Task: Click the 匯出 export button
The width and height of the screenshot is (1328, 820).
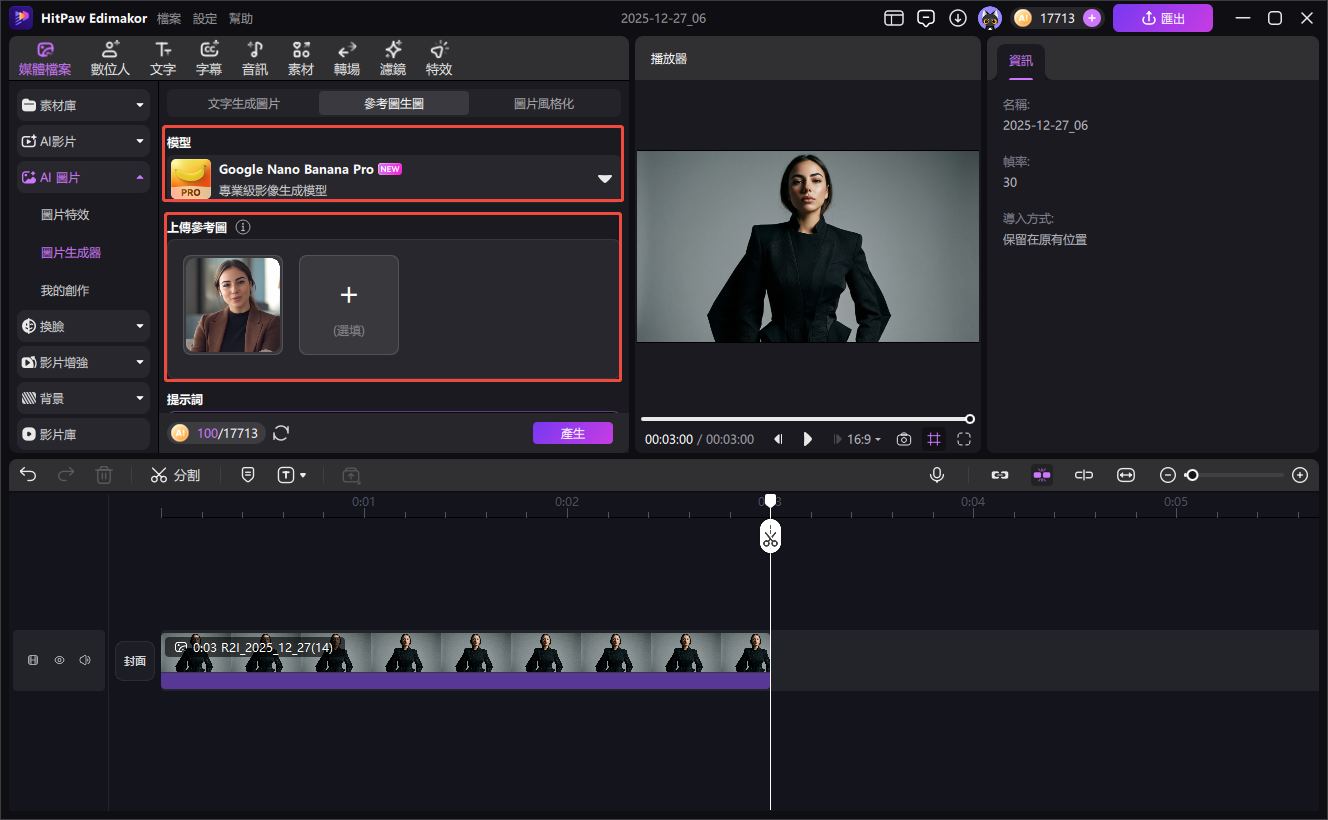Action: tap(1162, 18)
